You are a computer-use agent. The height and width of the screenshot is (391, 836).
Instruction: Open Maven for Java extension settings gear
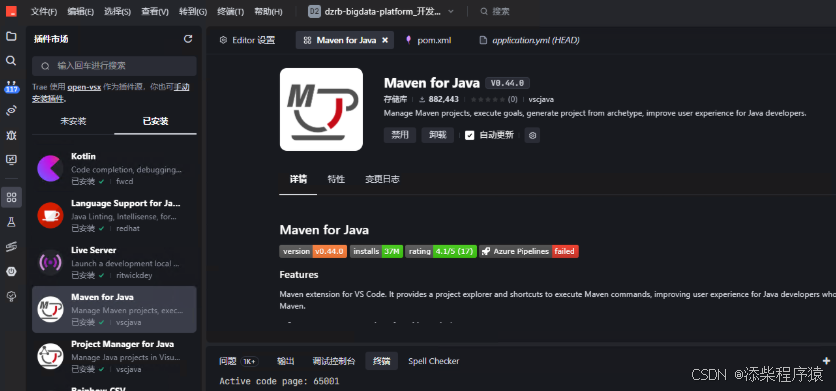click(532, 135)
